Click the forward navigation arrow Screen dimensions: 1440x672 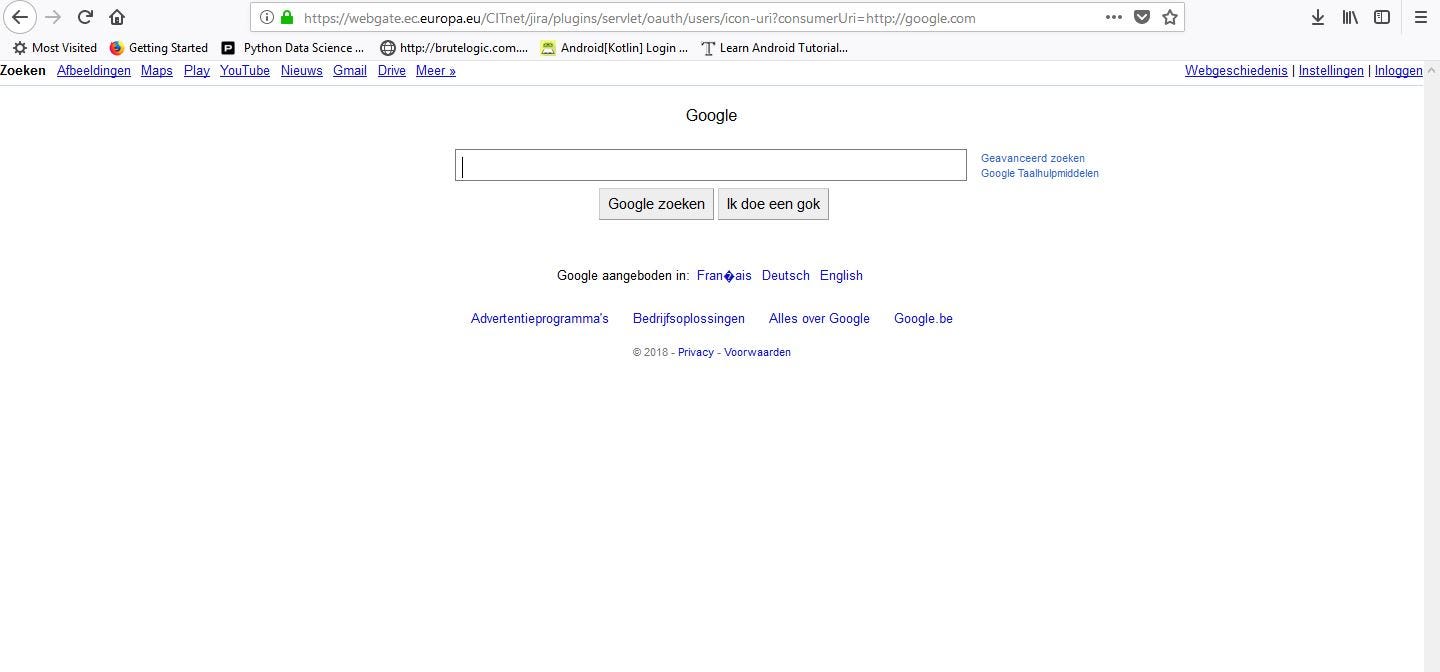(54, 17)
